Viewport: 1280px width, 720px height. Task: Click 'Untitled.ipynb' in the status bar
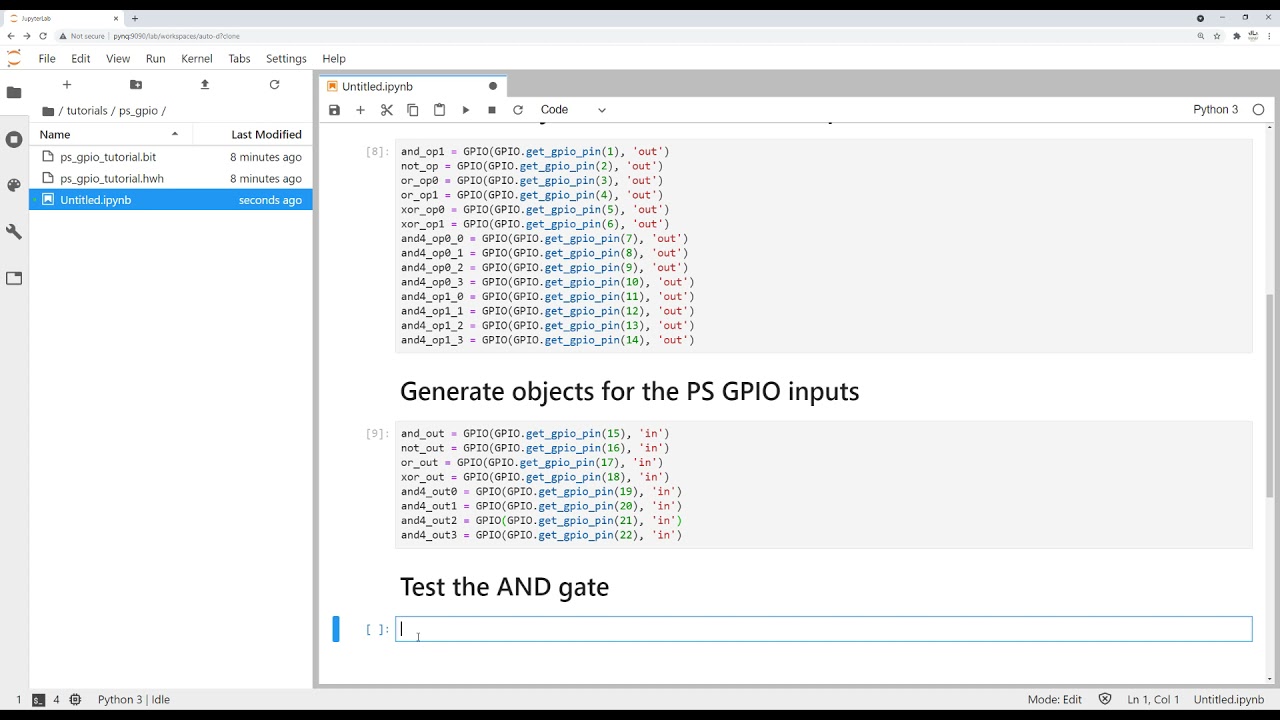point(1229,700)
